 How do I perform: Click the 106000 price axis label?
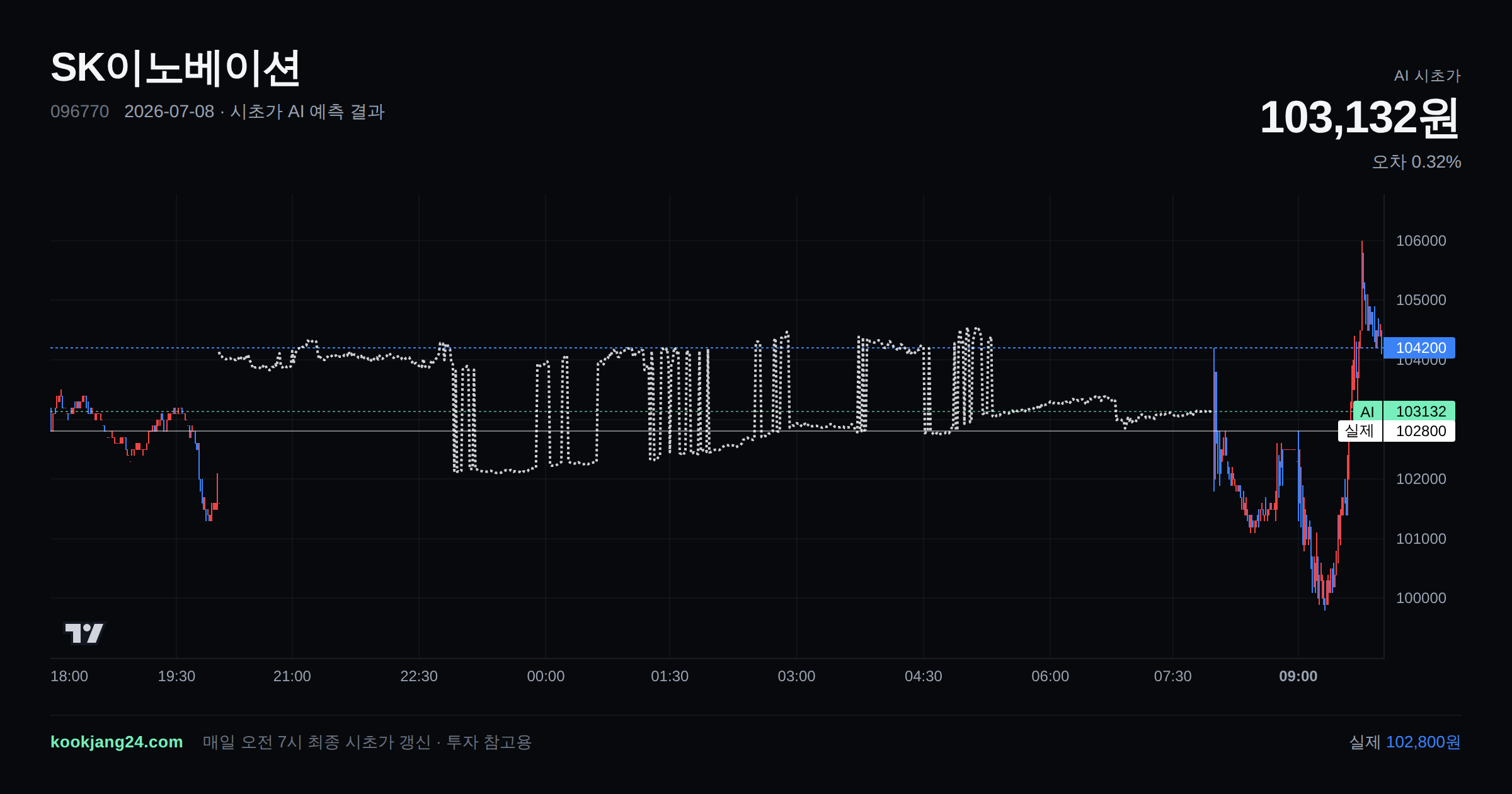click(1421, 241)
